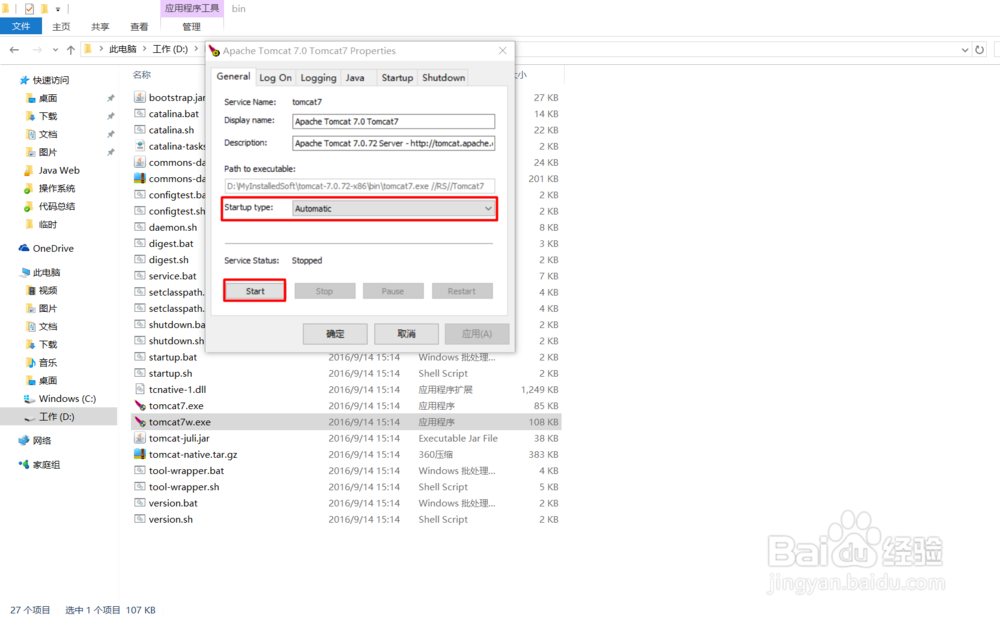Sort by the 名称 column header
Screen dimensions: 1000x617
[142, 75]
